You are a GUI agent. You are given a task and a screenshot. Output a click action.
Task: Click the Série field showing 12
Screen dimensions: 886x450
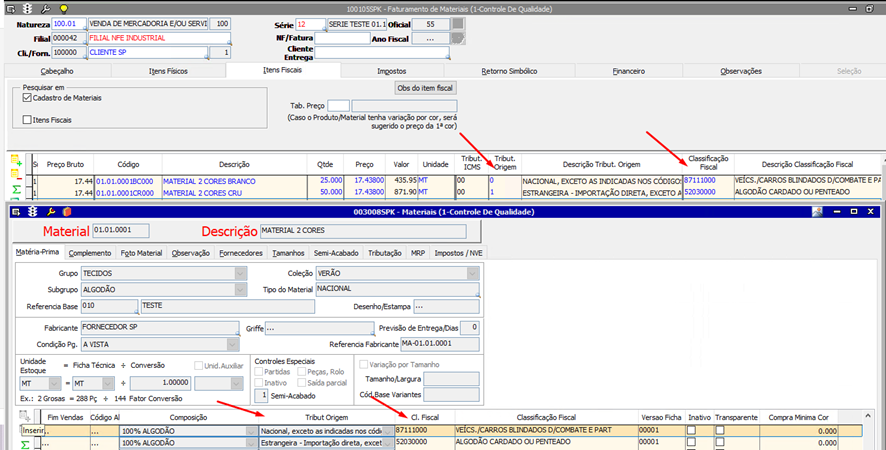coord(311,24)
